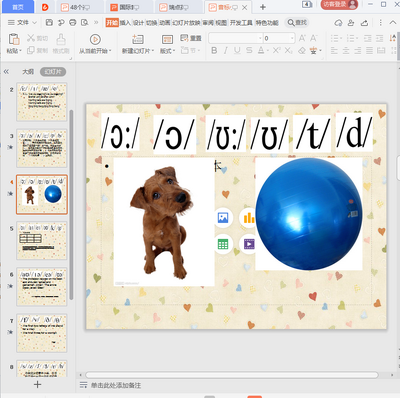This screenshot has width=400, height=398.
Task: Click the Cut scissors icon
Action: tap(31, 38)
